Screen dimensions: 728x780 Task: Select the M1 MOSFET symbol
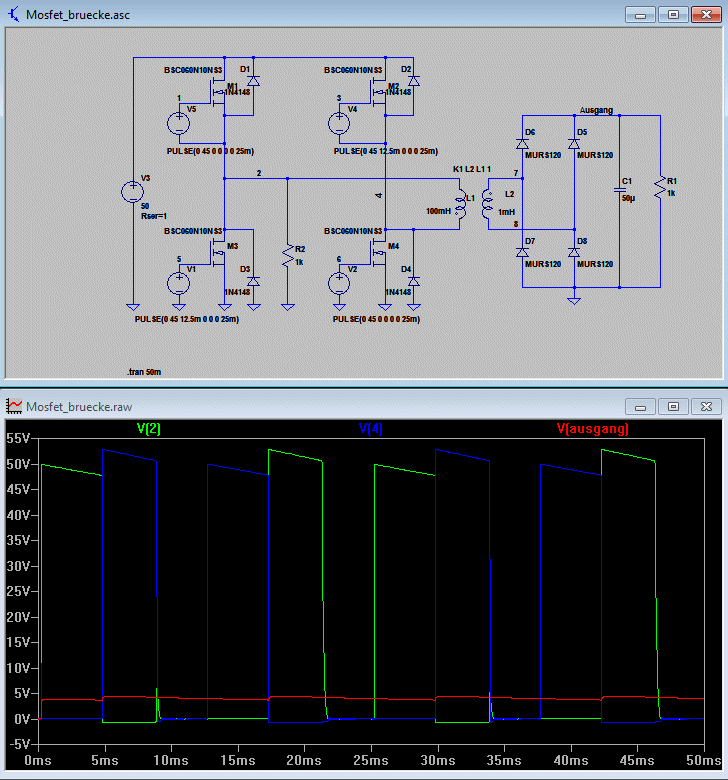tap(217, 92)
